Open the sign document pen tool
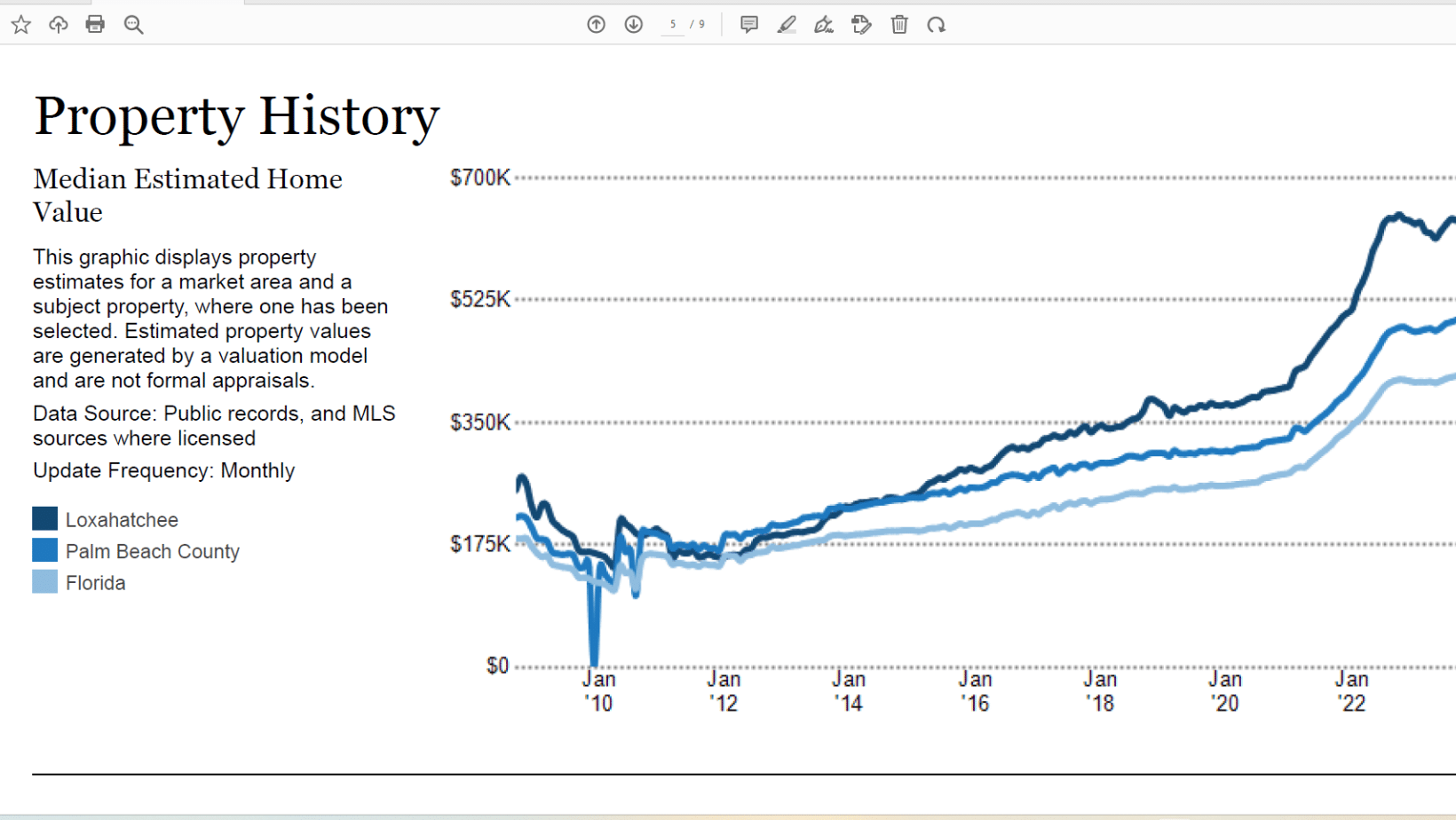 (x=824, y=25)
